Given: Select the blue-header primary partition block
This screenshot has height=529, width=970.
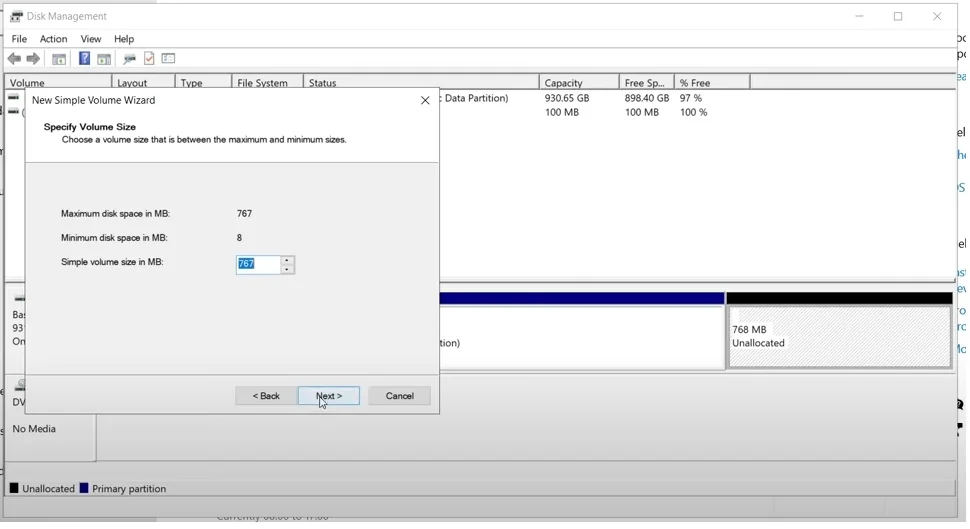Looking at the screenshot, I should click(582, 331).
